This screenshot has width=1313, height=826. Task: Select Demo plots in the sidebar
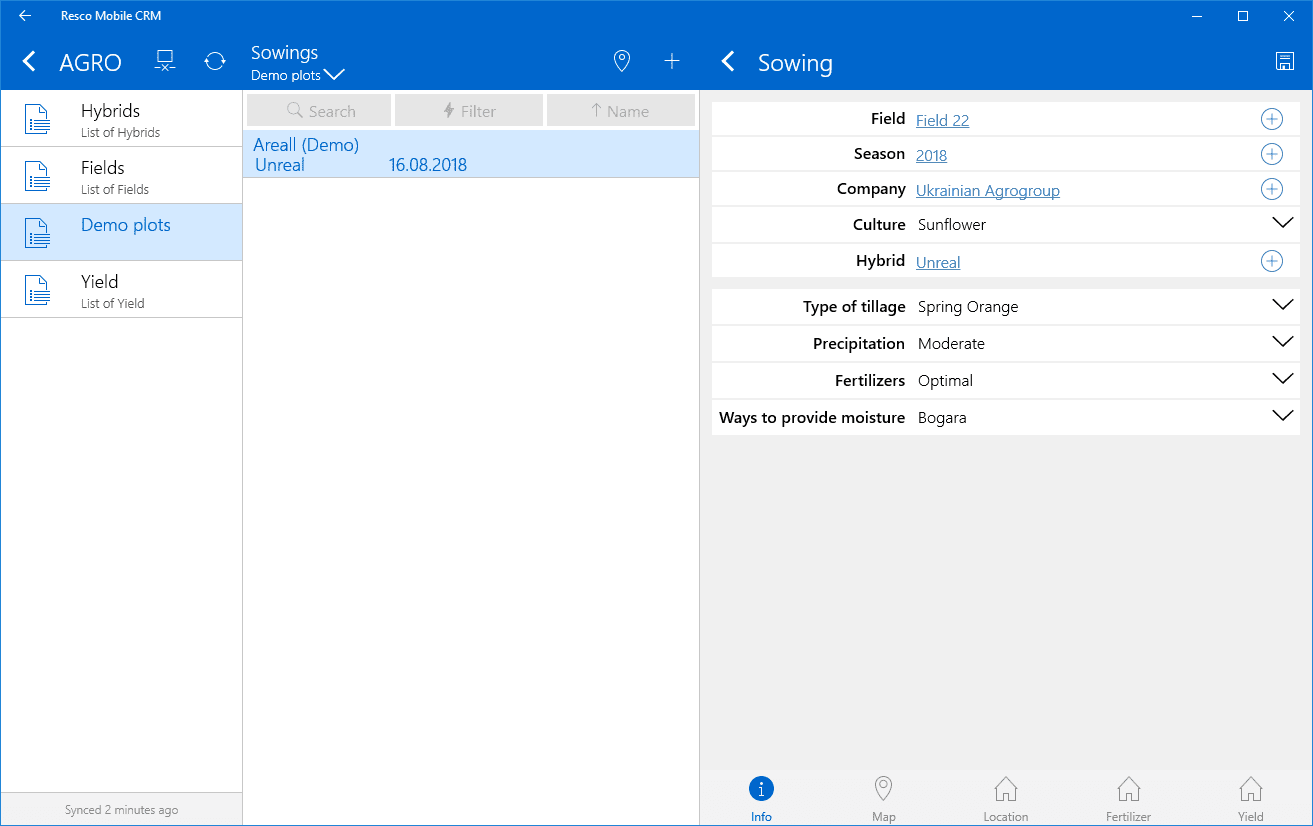121,233
